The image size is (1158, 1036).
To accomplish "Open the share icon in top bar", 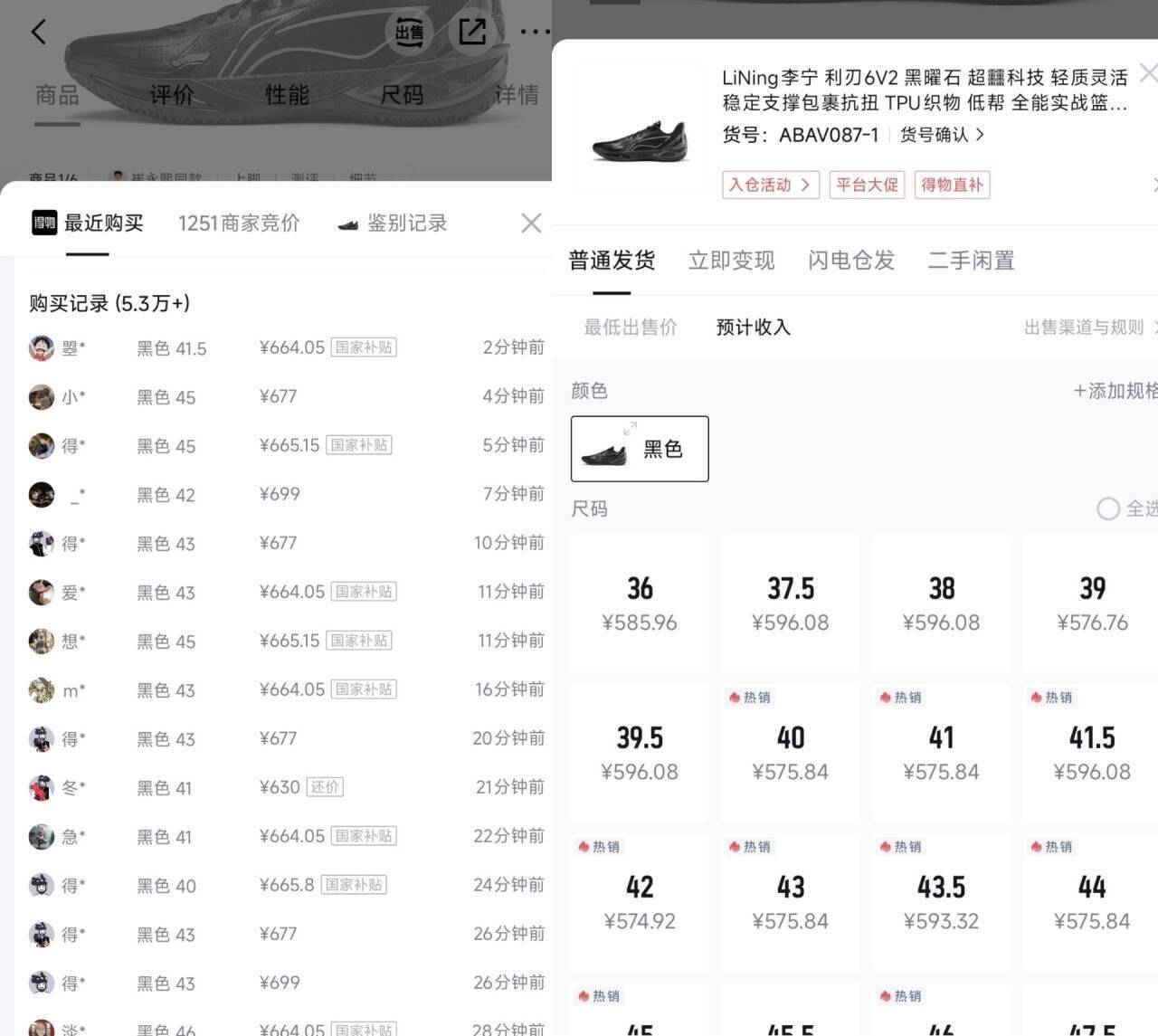I will 472,33.
